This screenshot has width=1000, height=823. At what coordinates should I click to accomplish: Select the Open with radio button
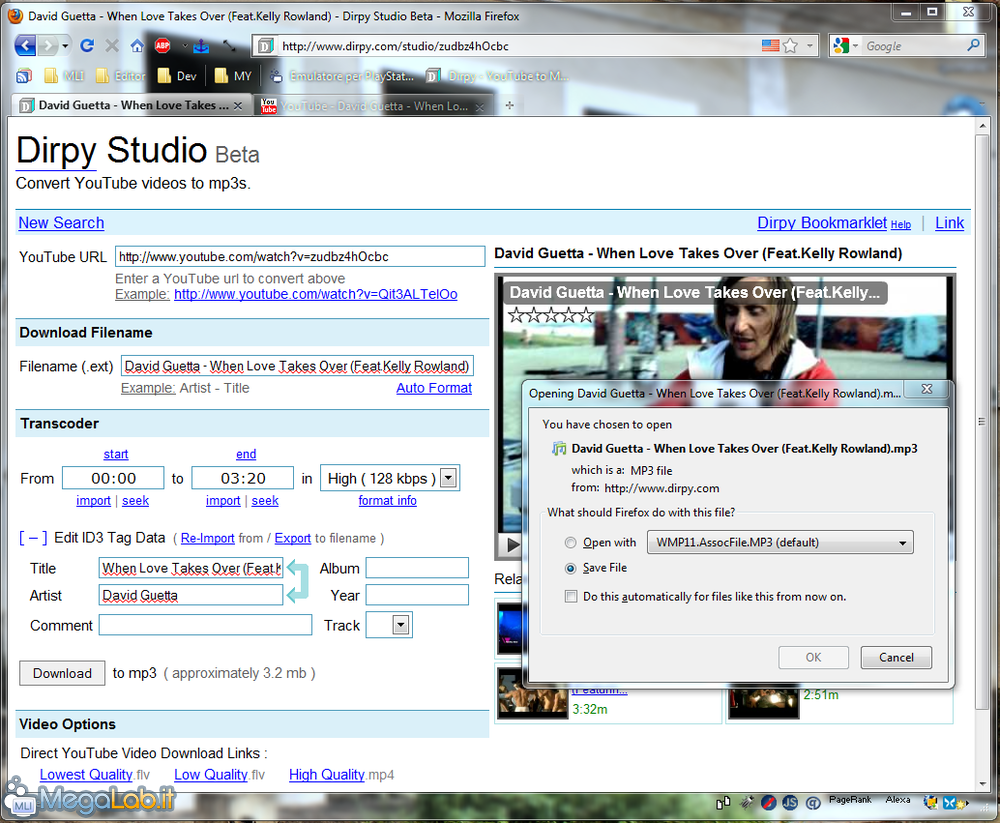pyautogui.click(x=570, y=543)
